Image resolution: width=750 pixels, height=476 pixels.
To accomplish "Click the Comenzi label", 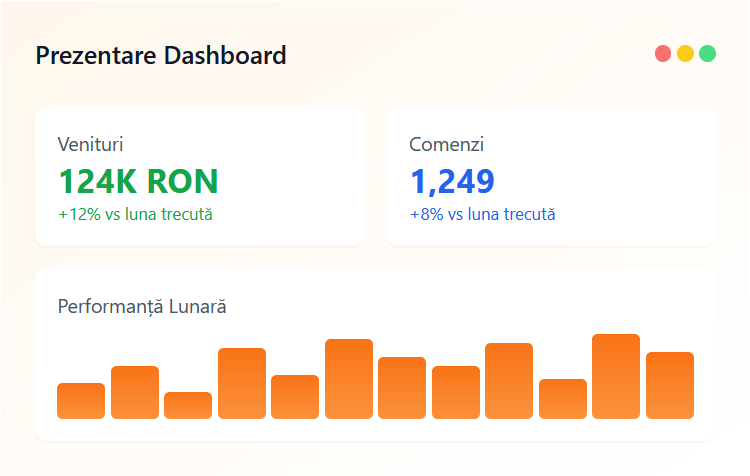I will pyautogui.click(x=446, y=144).
